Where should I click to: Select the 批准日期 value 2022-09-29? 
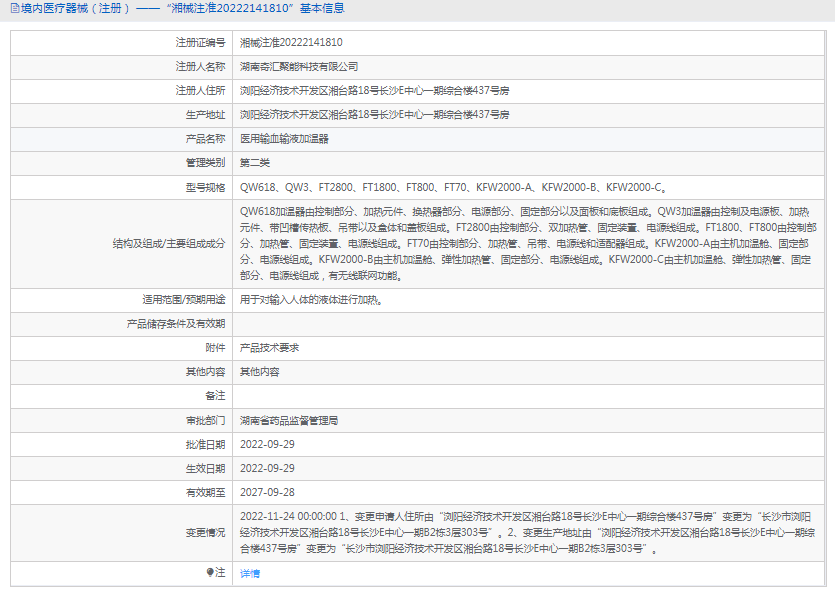pyautogui.click(x=267, y=444)
